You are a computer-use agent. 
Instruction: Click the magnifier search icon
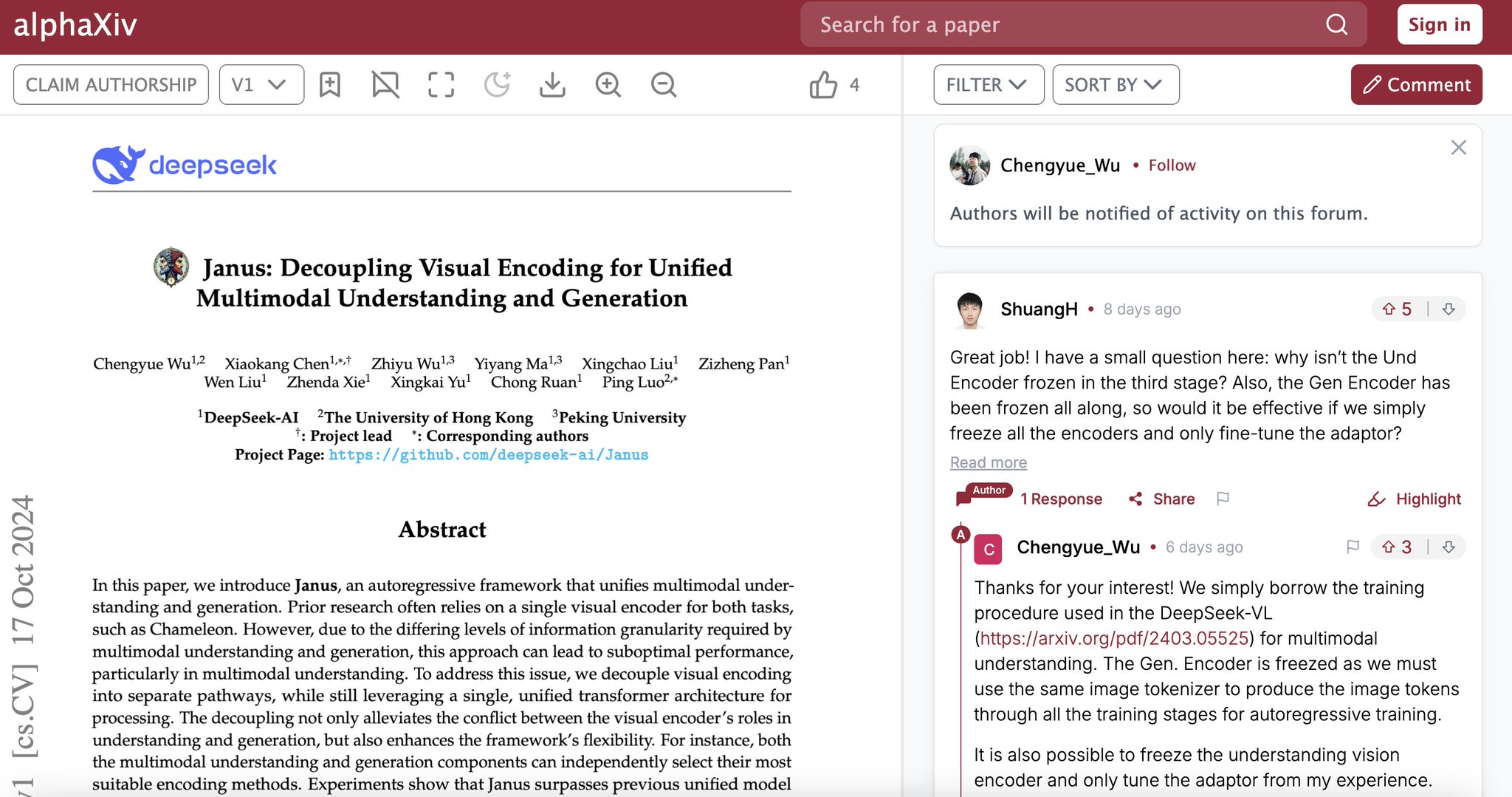click(1336, 24)
